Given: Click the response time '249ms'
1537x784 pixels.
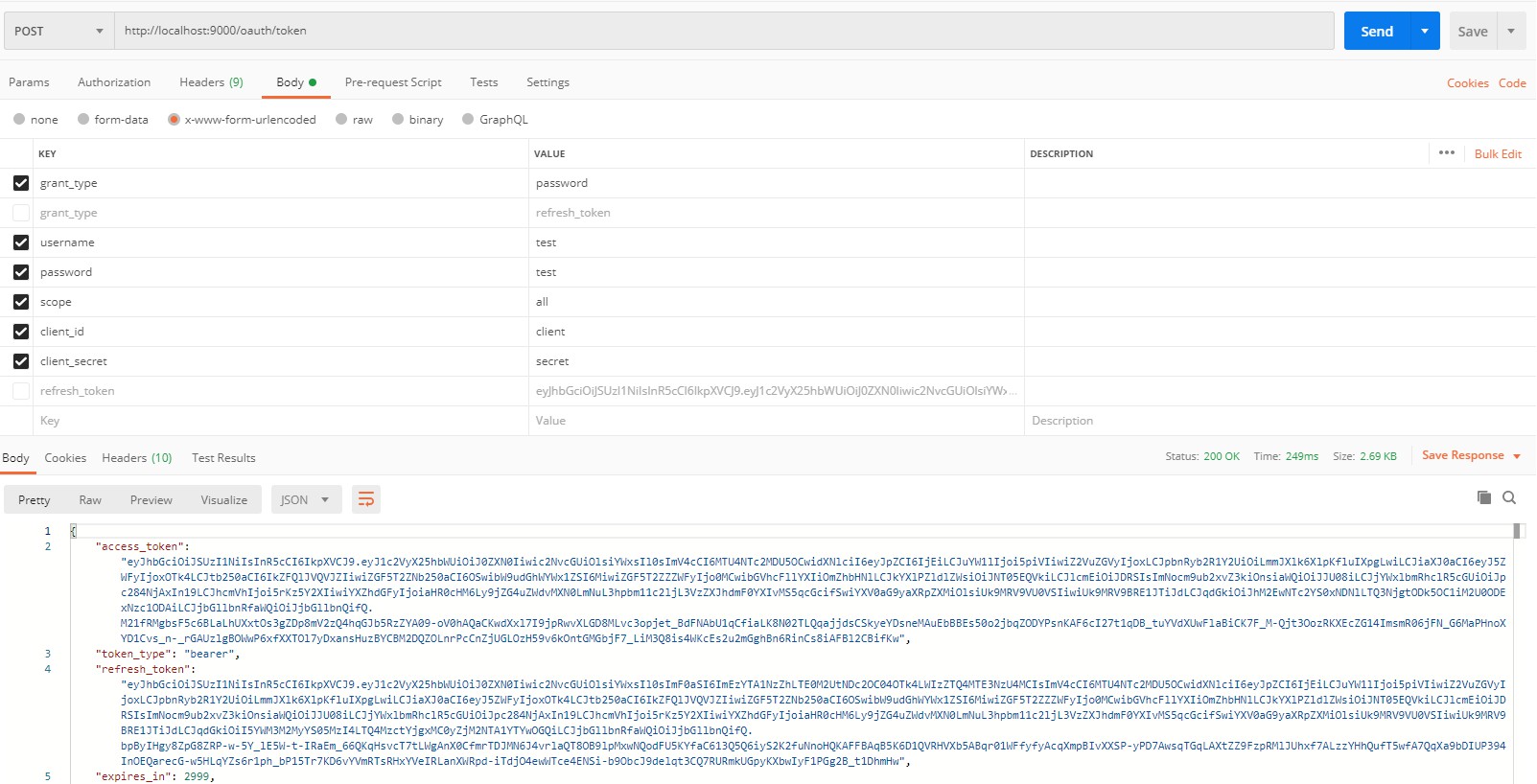Looking at the screenshot, I should 1302,456.
